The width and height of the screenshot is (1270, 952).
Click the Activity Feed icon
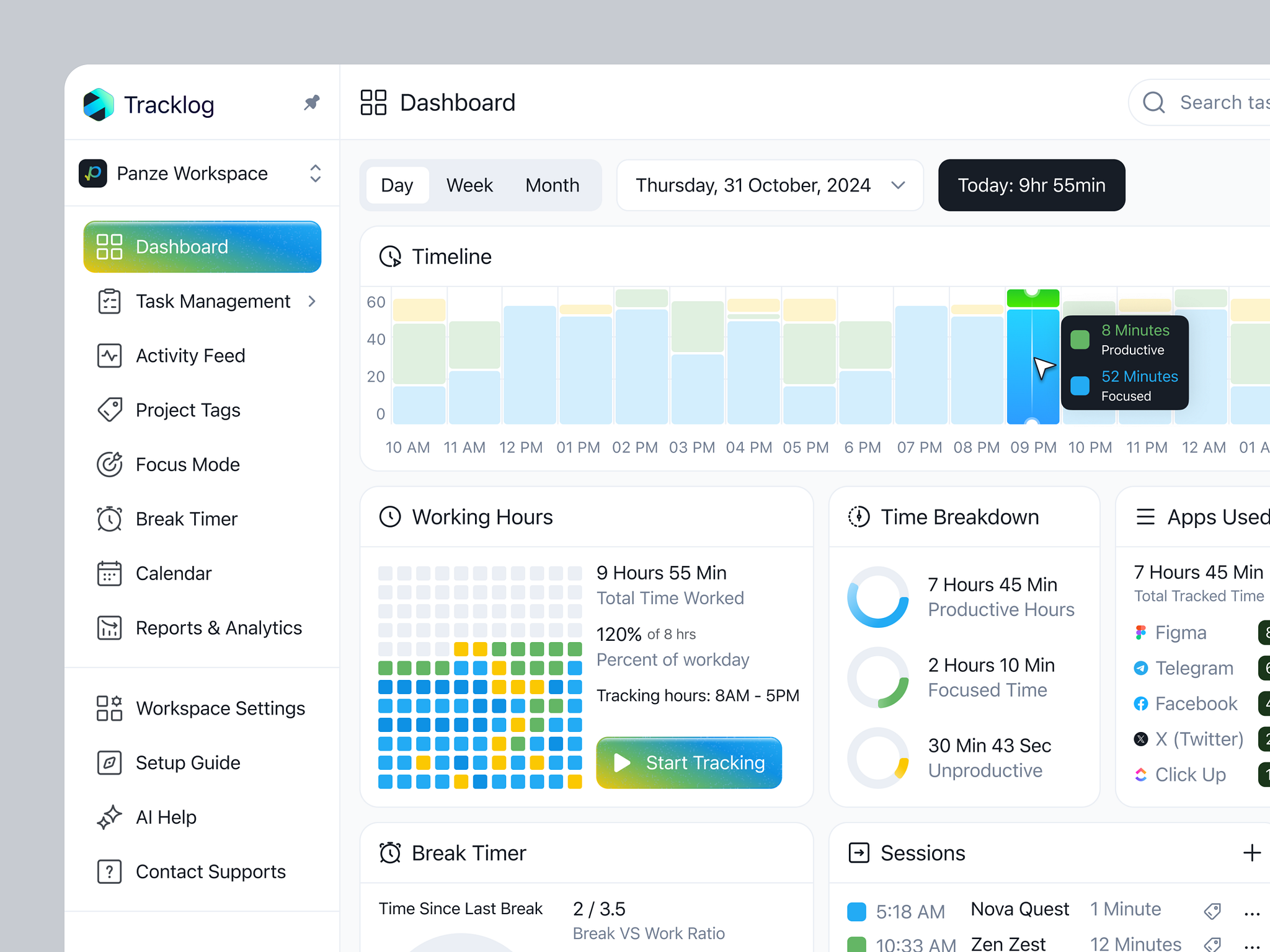coord(110,355)
